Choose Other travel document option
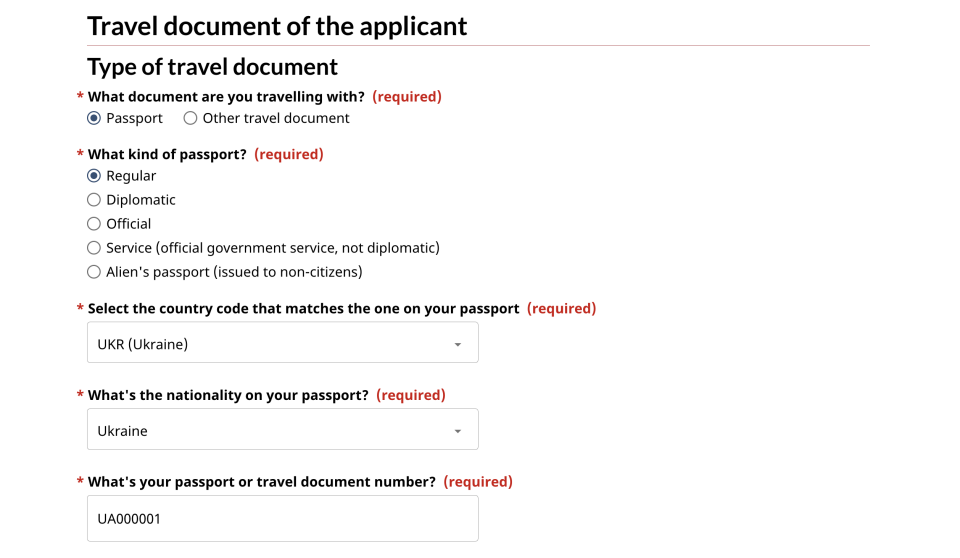 pos(190,118)
